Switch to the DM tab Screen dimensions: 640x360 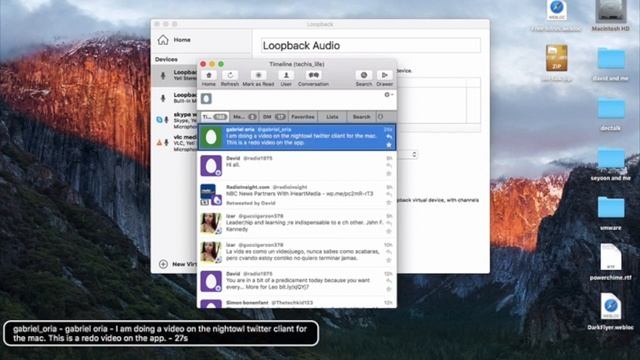(273, 117)
